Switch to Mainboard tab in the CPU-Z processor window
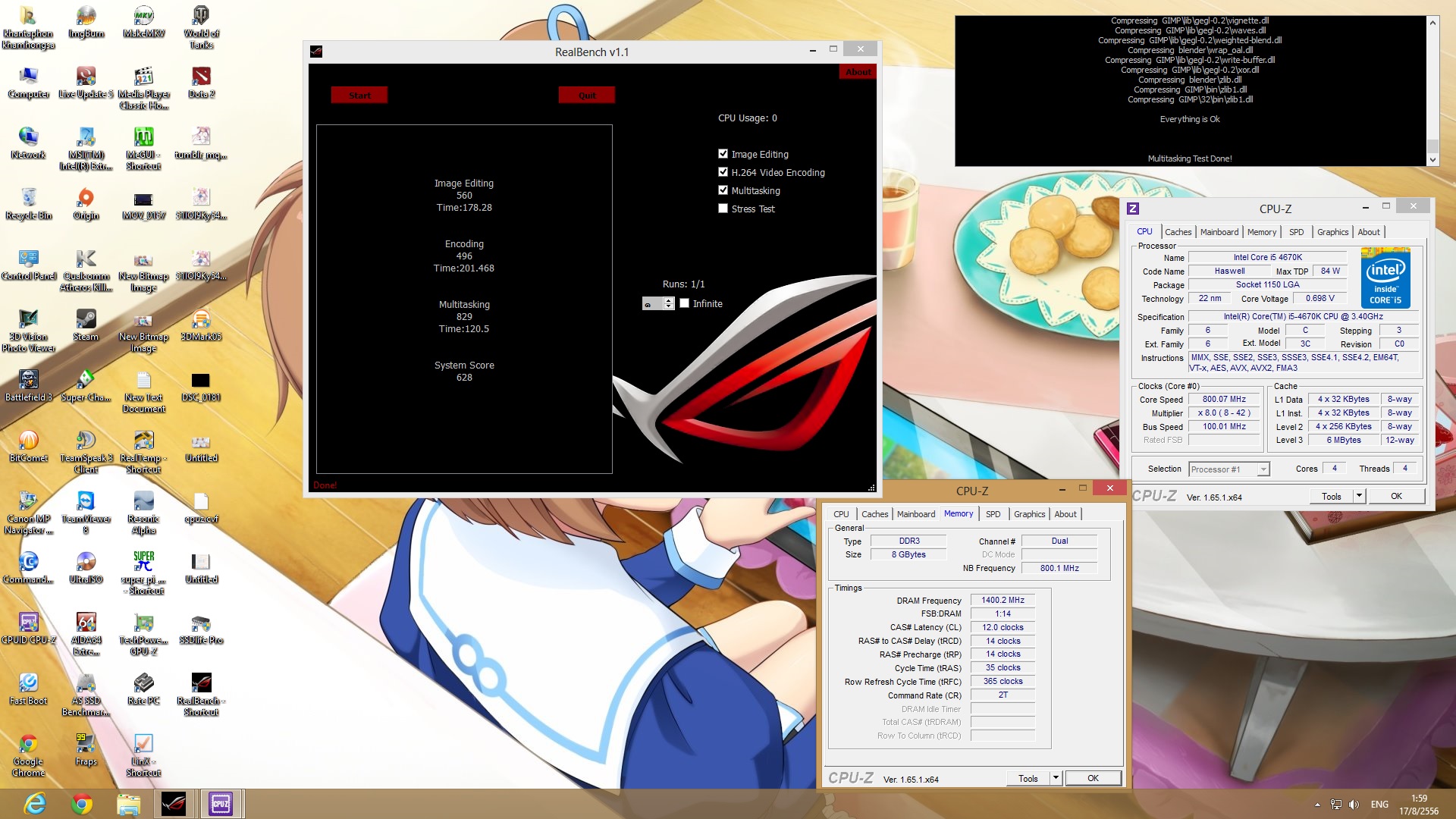1456x819 pixels. tap(1219, 232)
